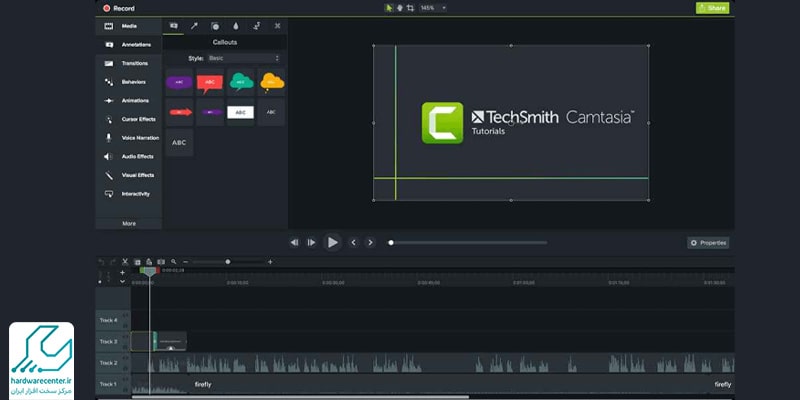Zoom in the timeline with plus button
The height and width of the screenshot is (400, 800).
pyautogui.click(x=270, y=262)
